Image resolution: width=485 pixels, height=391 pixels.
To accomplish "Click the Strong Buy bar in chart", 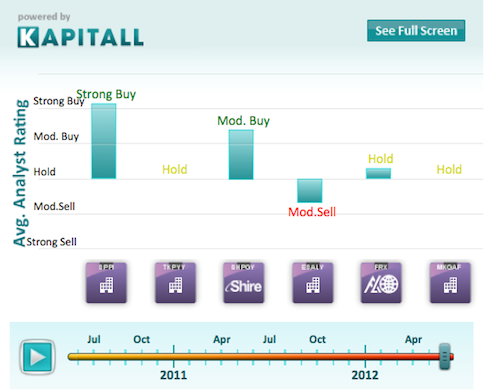I will (104, 141).
